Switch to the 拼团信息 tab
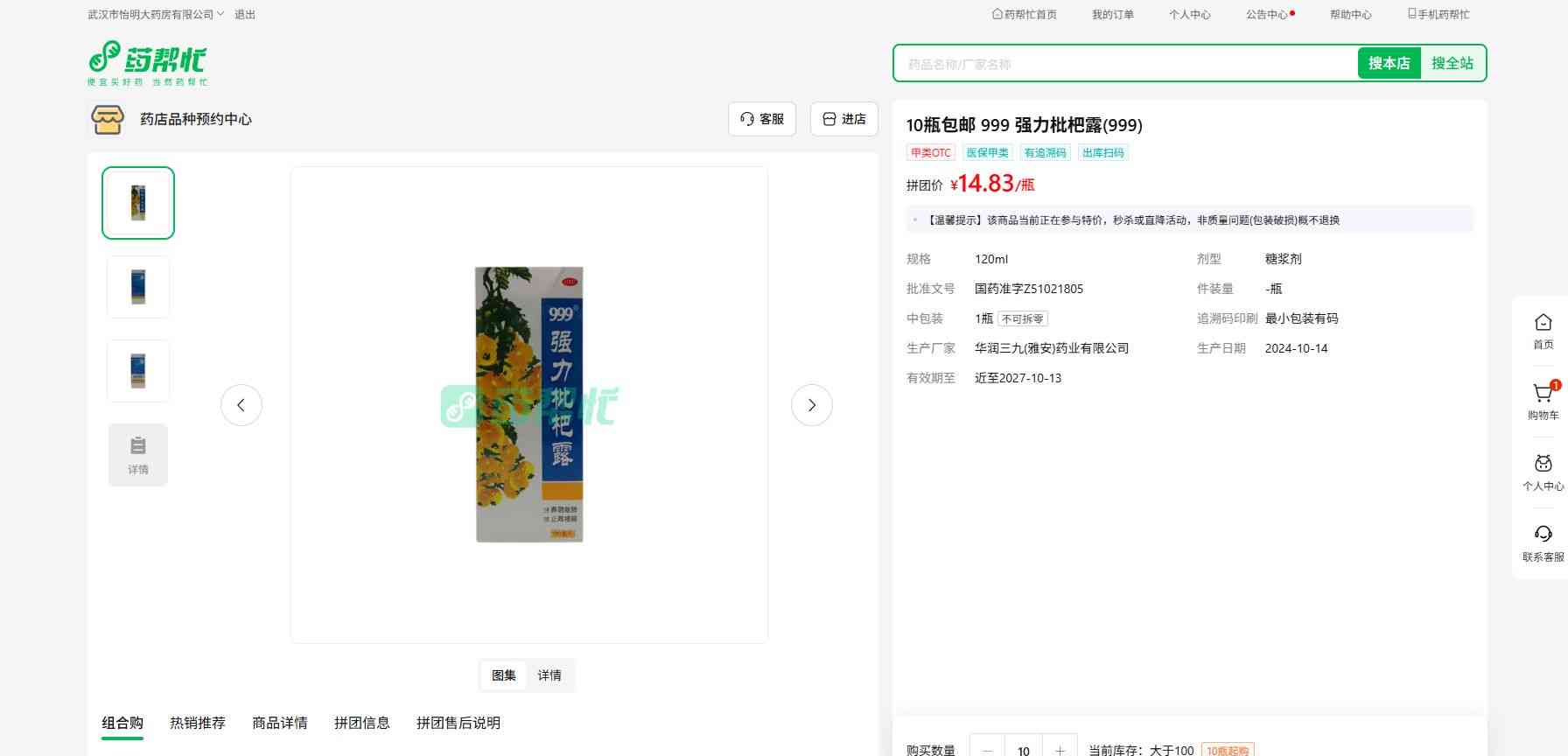This screenshot has height=756, width=1568. click(362, 723)
